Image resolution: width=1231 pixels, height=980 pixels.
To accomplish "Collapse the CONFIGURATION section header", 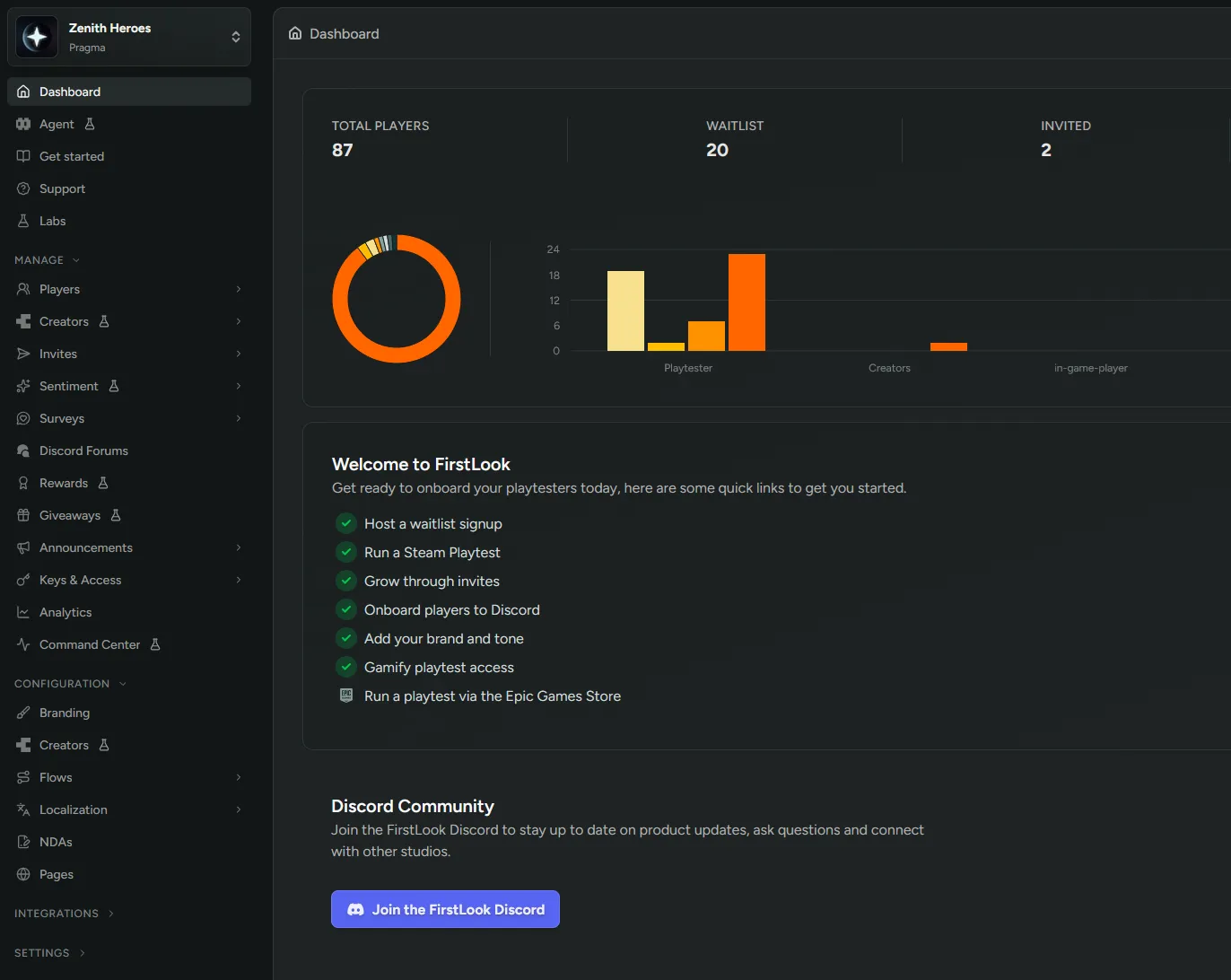I will pos(71,684).
